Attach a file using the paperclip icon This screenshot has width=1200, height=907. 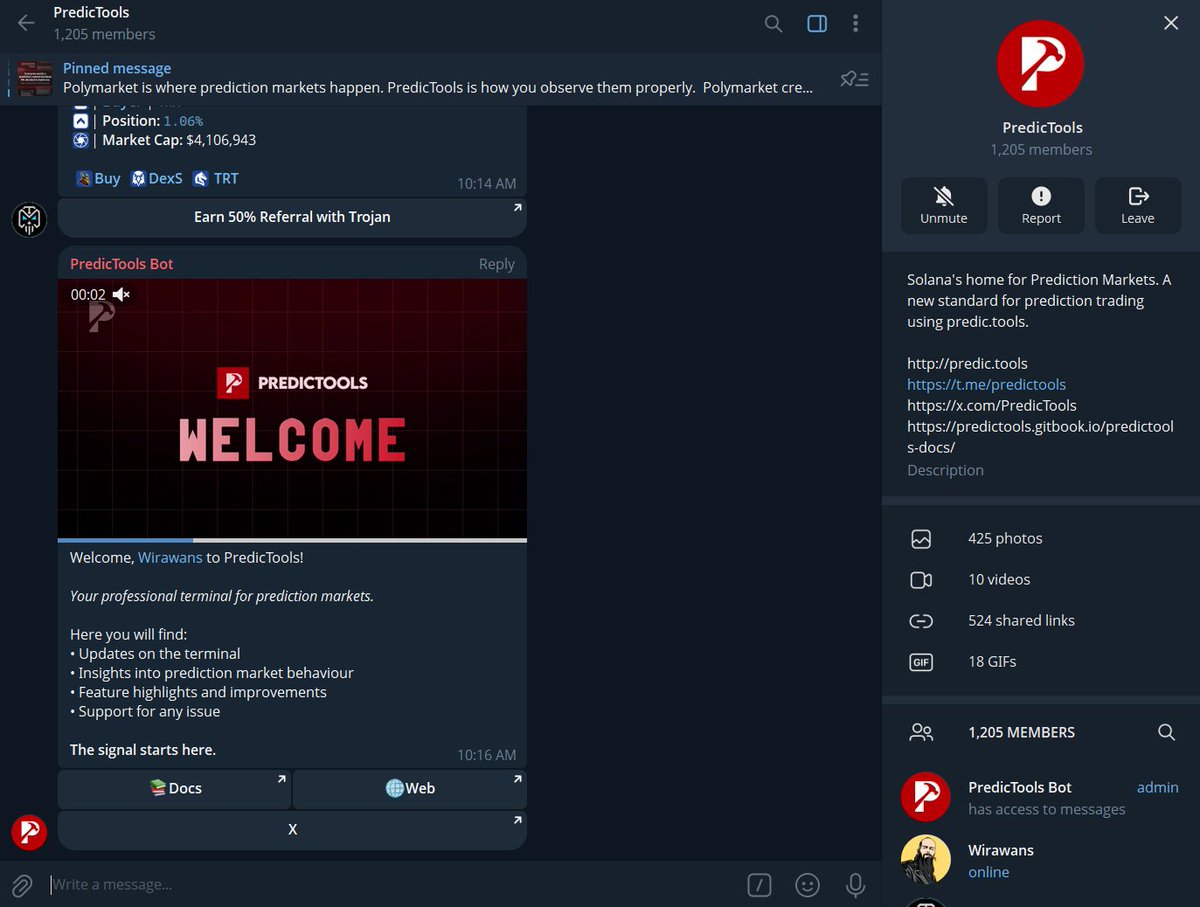21,884
